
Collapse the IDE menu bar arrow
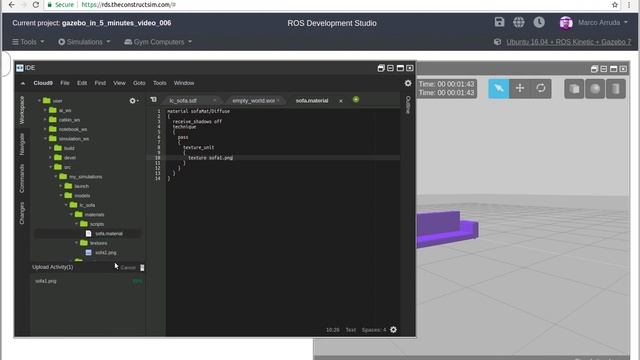[x=23, y=83]
